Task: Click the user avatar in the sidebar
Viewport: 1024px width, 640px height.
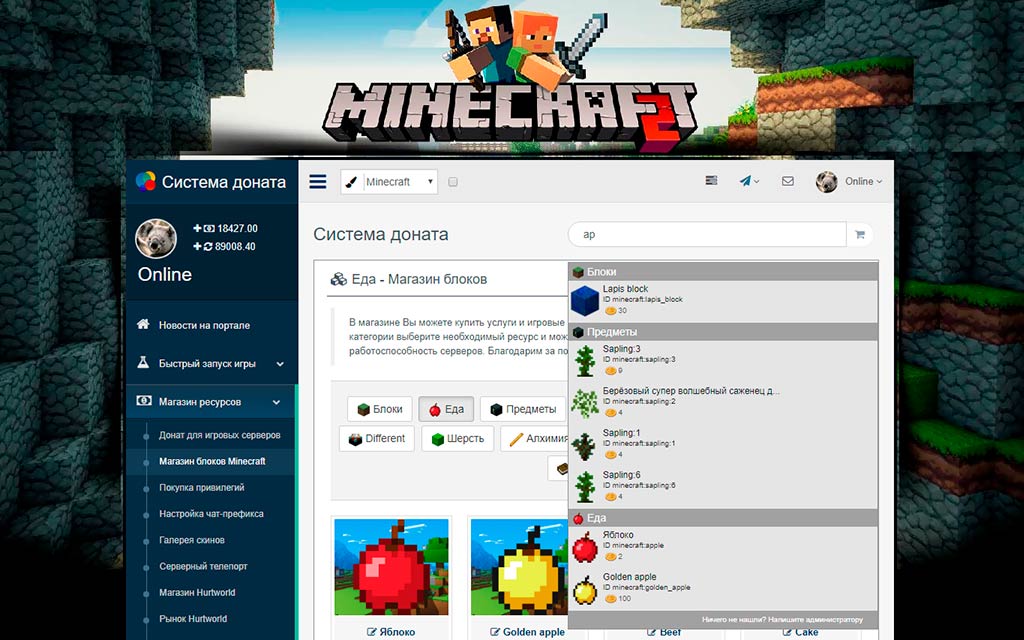Action: [x=155, y=238]
